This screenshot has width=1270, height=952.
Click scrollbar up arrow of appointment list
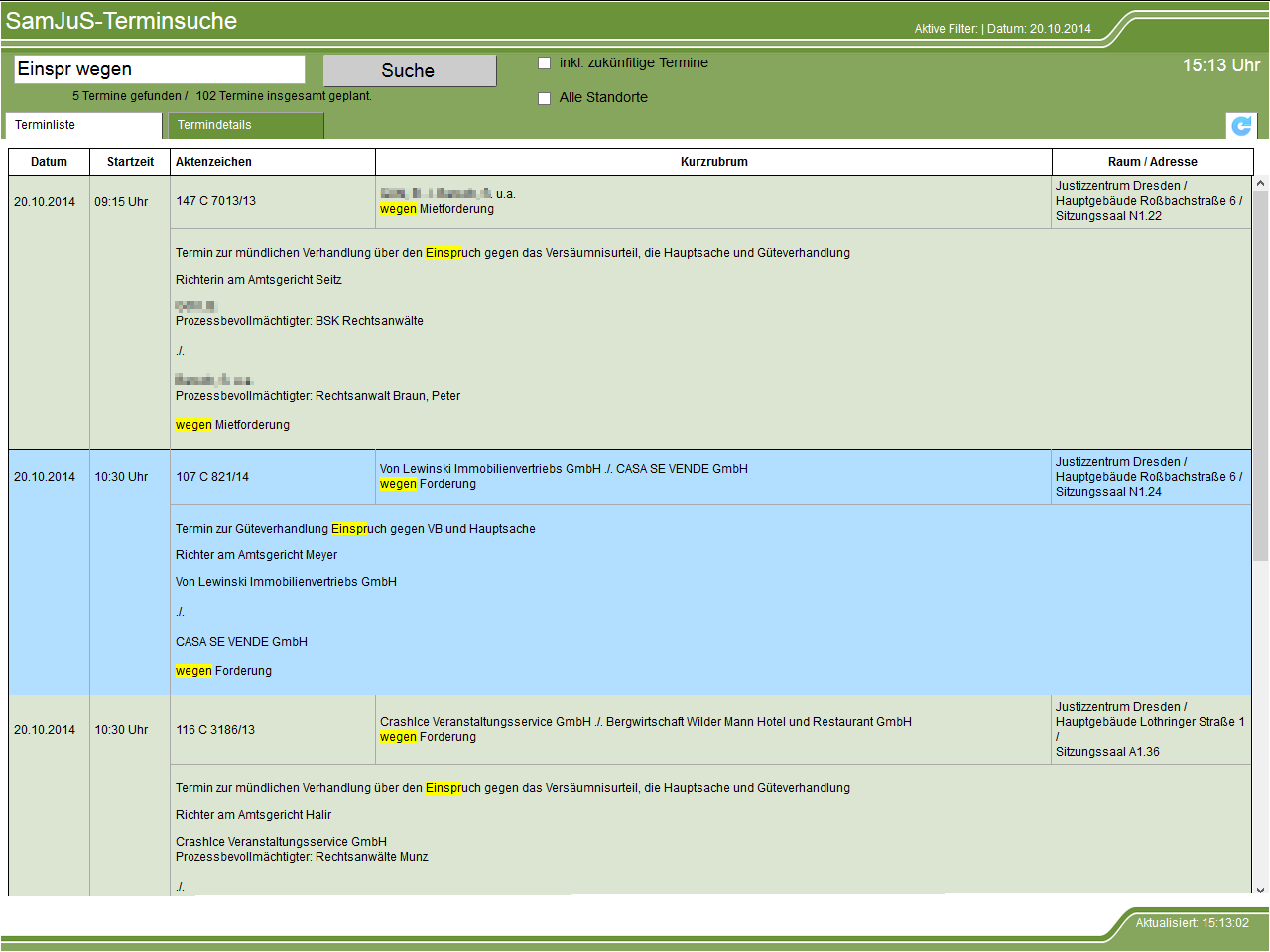click(x=1260, y=183)
